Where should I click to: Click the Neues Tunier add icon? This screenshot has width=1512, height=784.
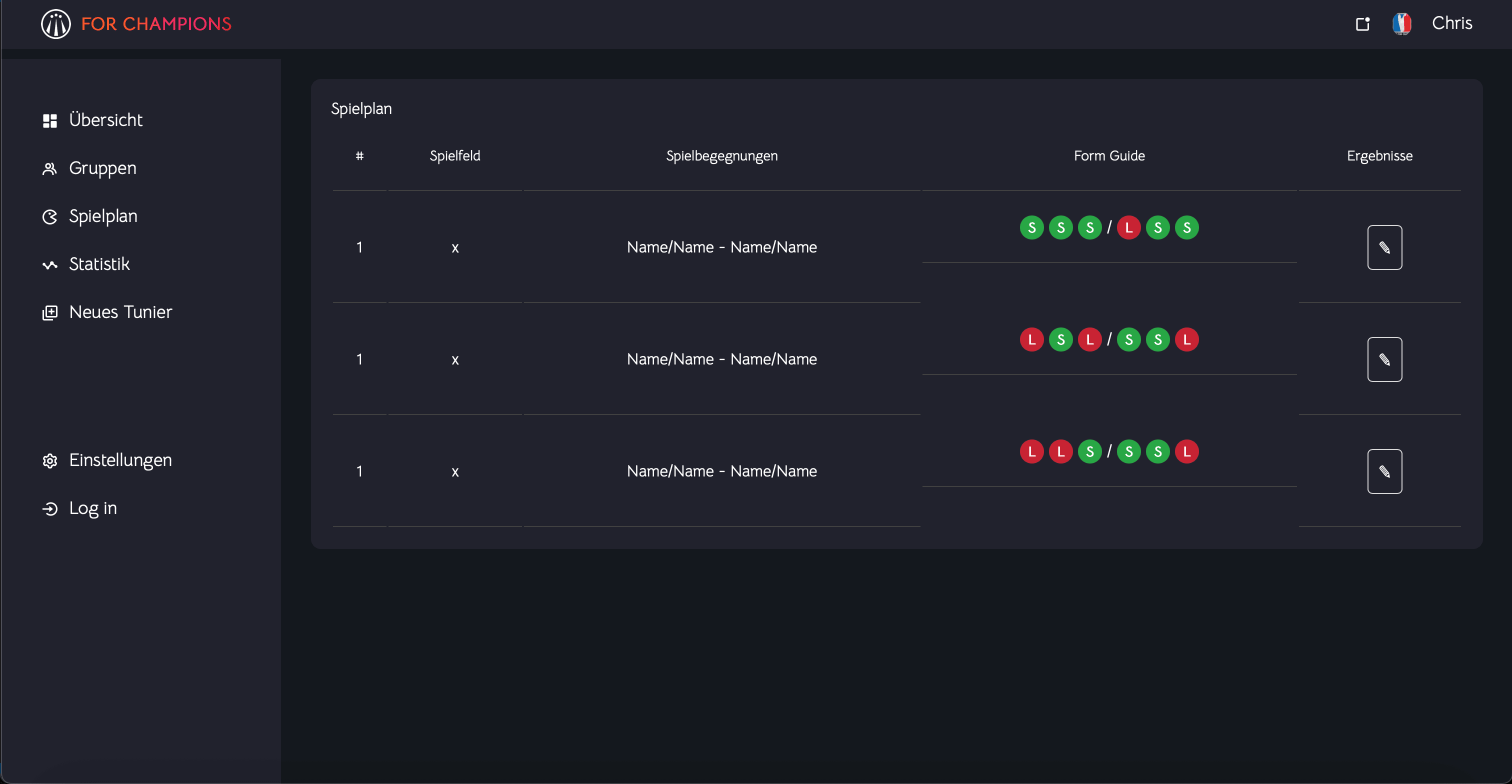tap(50, 313)
